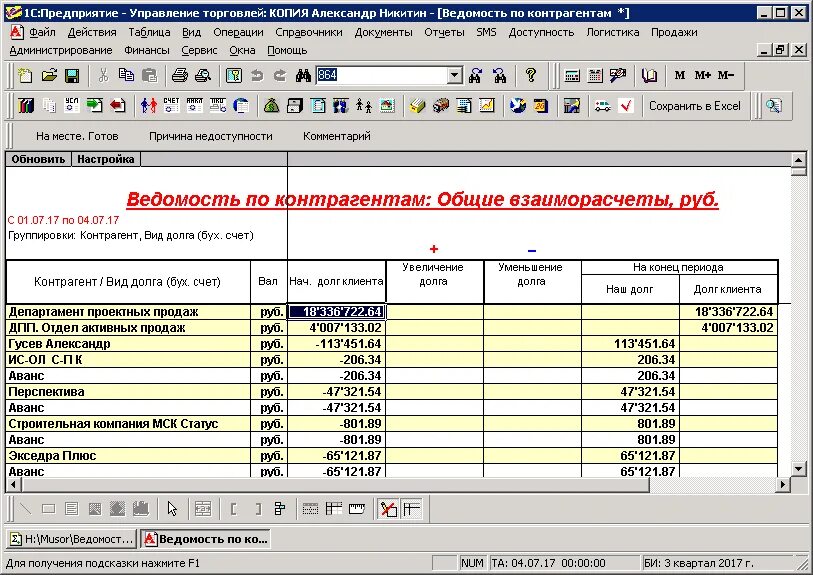This screenshot has height=575, width=813.
Task: Switch to Ведомость по ко... window tab
Action: pos(206,539)
